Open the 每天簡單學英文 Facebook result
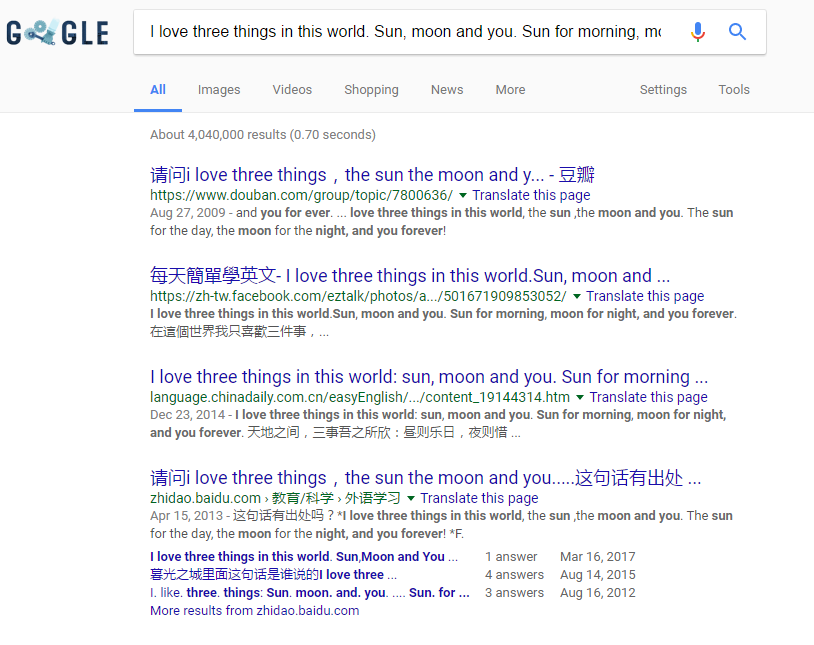This screenshot has height=645, width=814. (410, 276)
